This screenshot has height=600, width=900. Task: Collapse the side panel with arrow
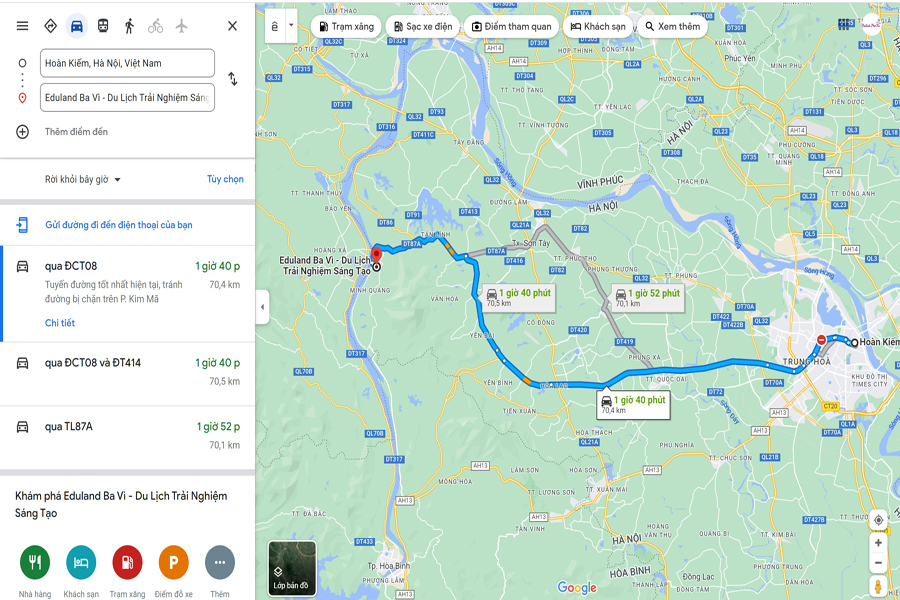pos(262,307)
